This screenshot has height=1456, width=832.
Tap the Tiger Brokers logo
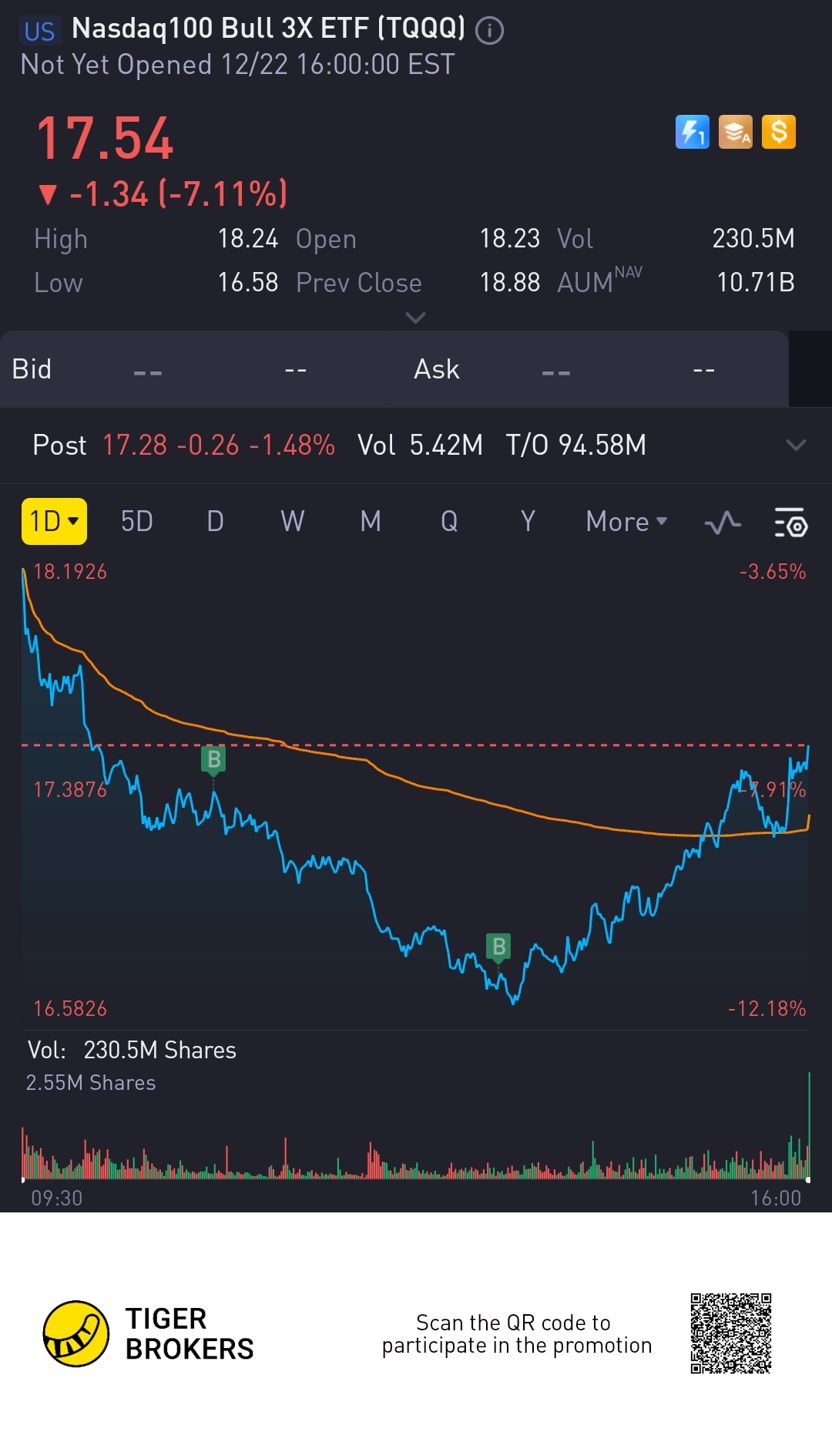click(75, 1333)
